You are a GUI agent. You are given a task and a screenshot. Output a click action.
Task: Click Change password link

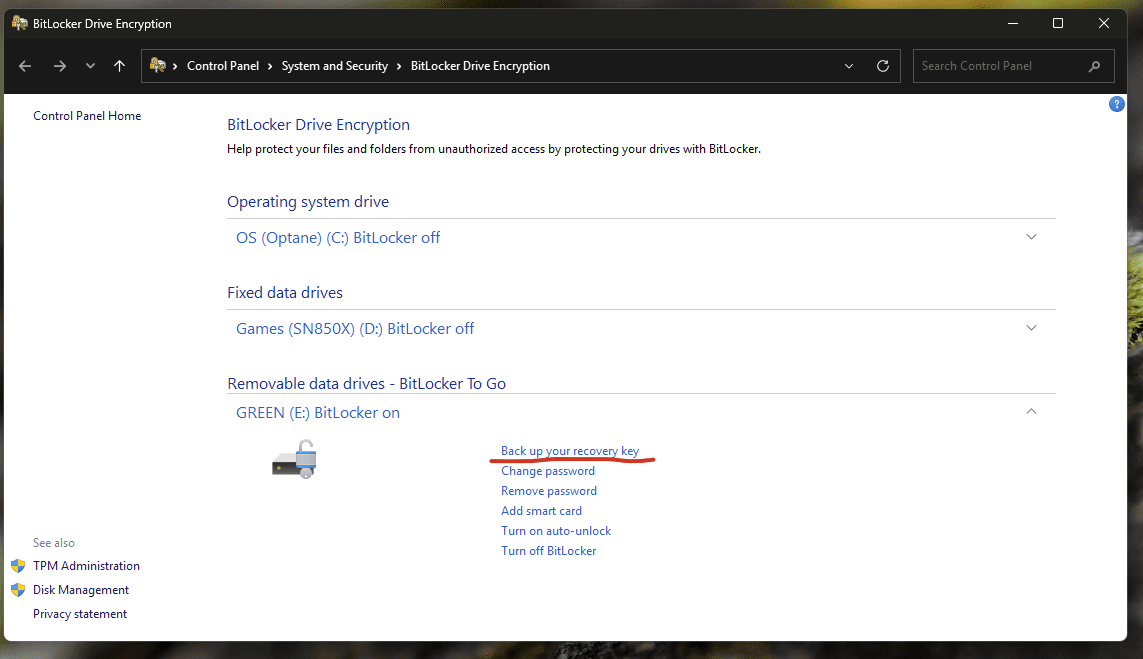(547, 471)
